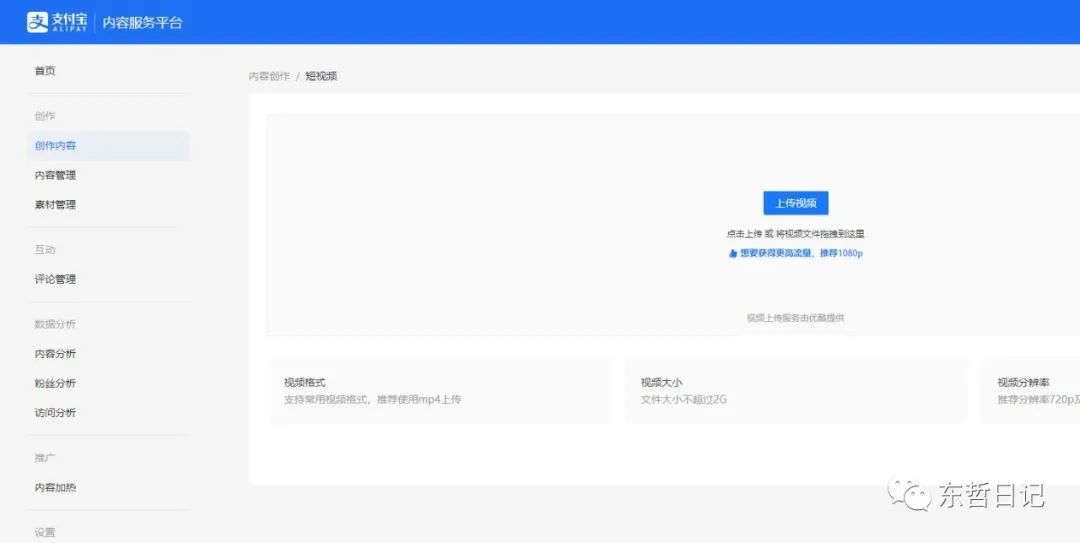Screen dimensions: 1080x543
Task: Open 访问分析 in the sidebar
Action: 55,413
